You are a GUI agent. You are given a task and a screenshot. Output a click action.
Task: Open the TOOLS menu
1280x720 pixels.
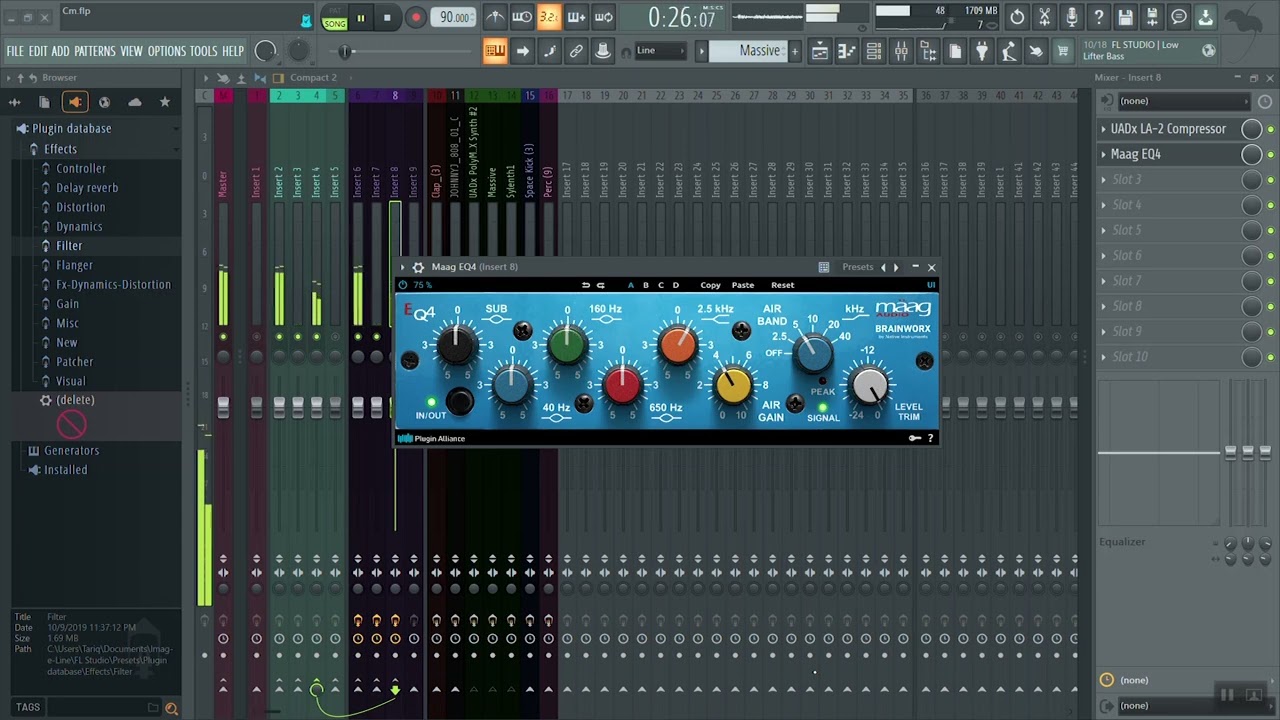[203, 51]
